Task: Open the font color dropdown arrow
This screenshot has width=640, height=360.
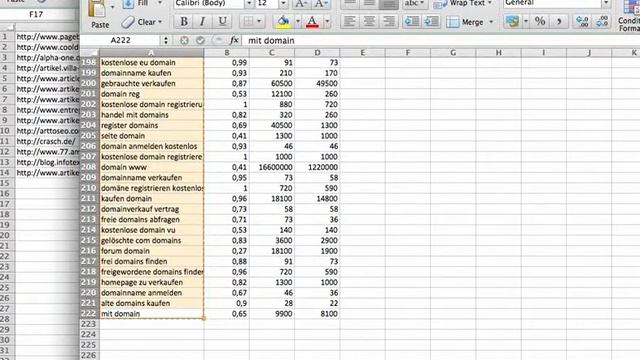Action: (x=327, y=21)
